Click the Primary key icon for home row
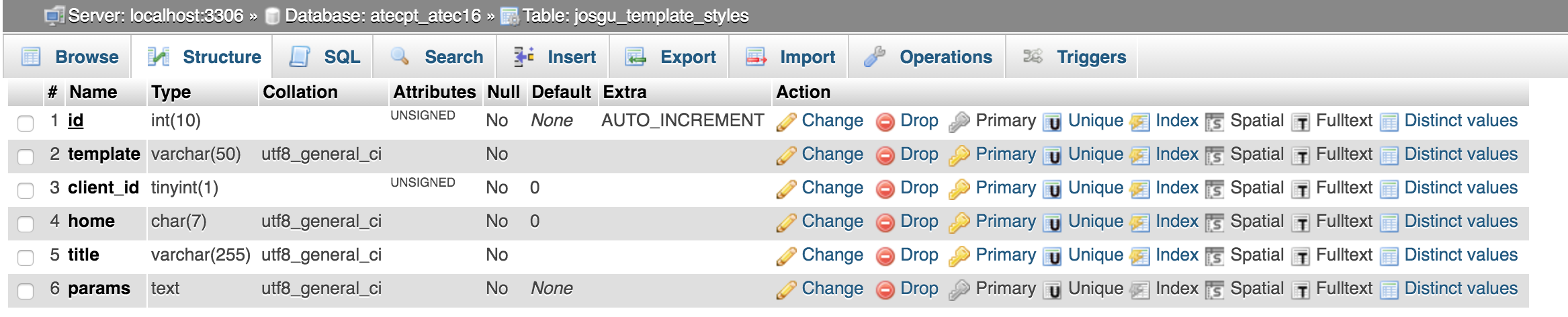This screenshot has height=317, width=1568. click(959, 223)
